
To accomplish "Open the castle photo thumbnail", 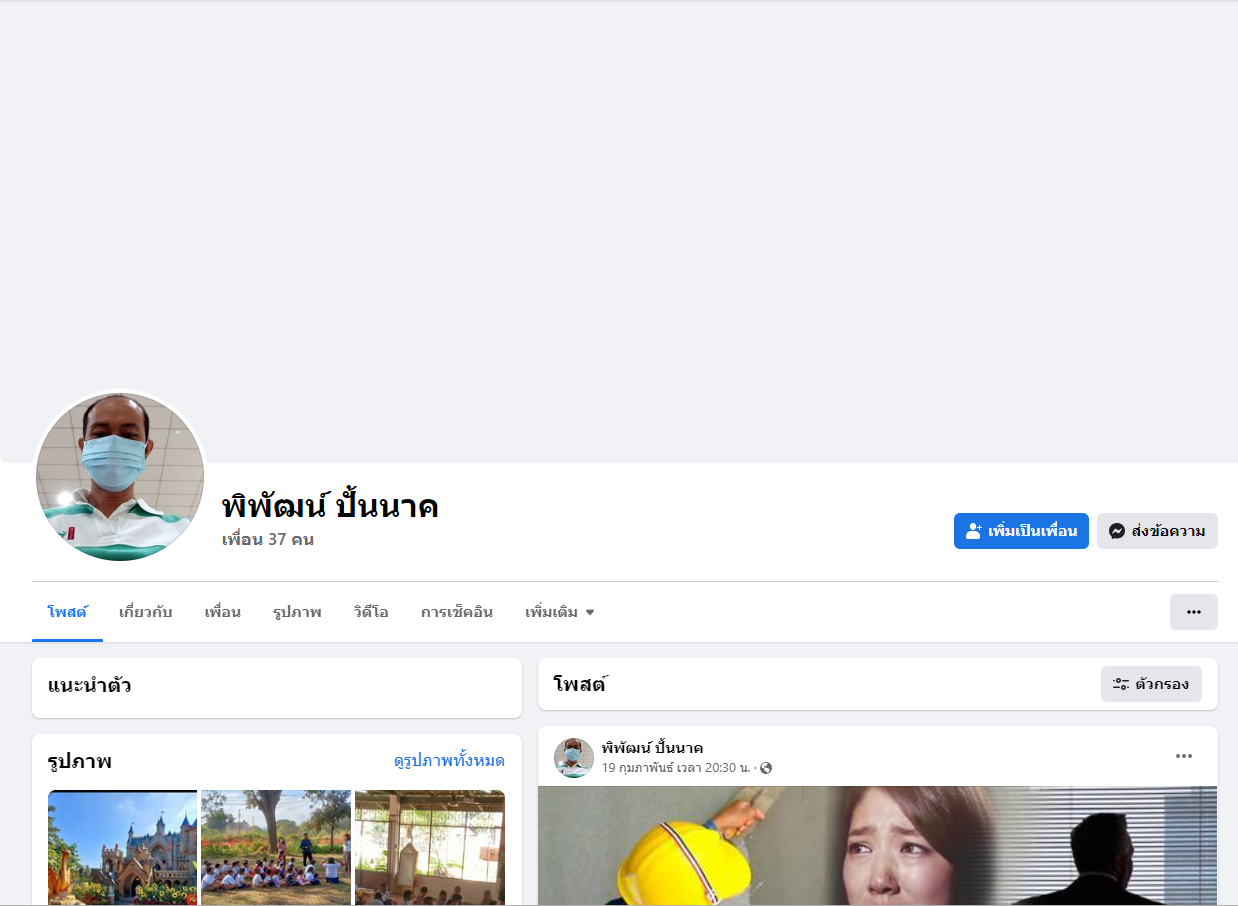I will (x=122, y=848).
